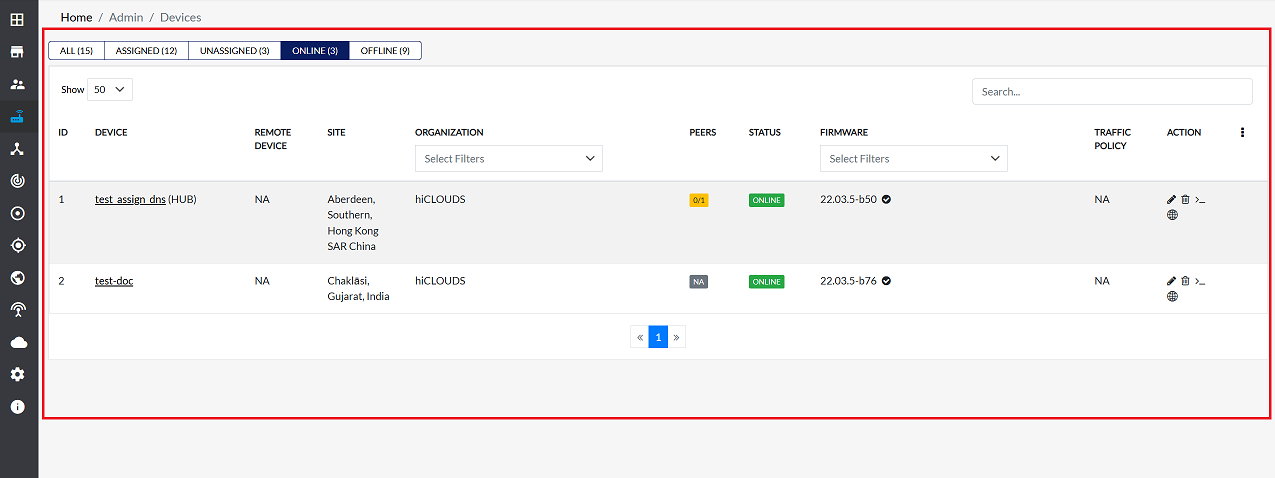
Task: Edit the test-doc device with pencil icon
Action: point(1172,281)
